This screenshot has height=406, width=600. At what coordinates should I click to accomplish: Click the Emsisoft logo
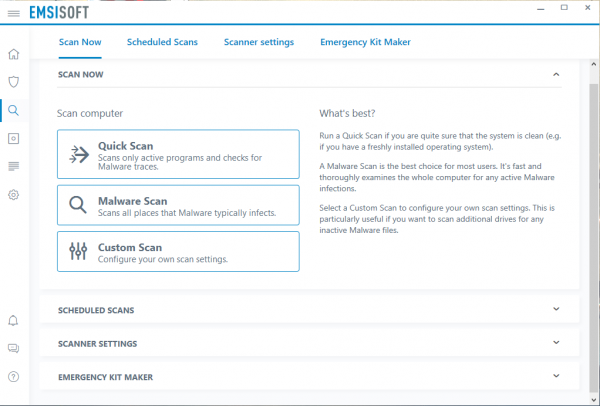coord(59,13)
